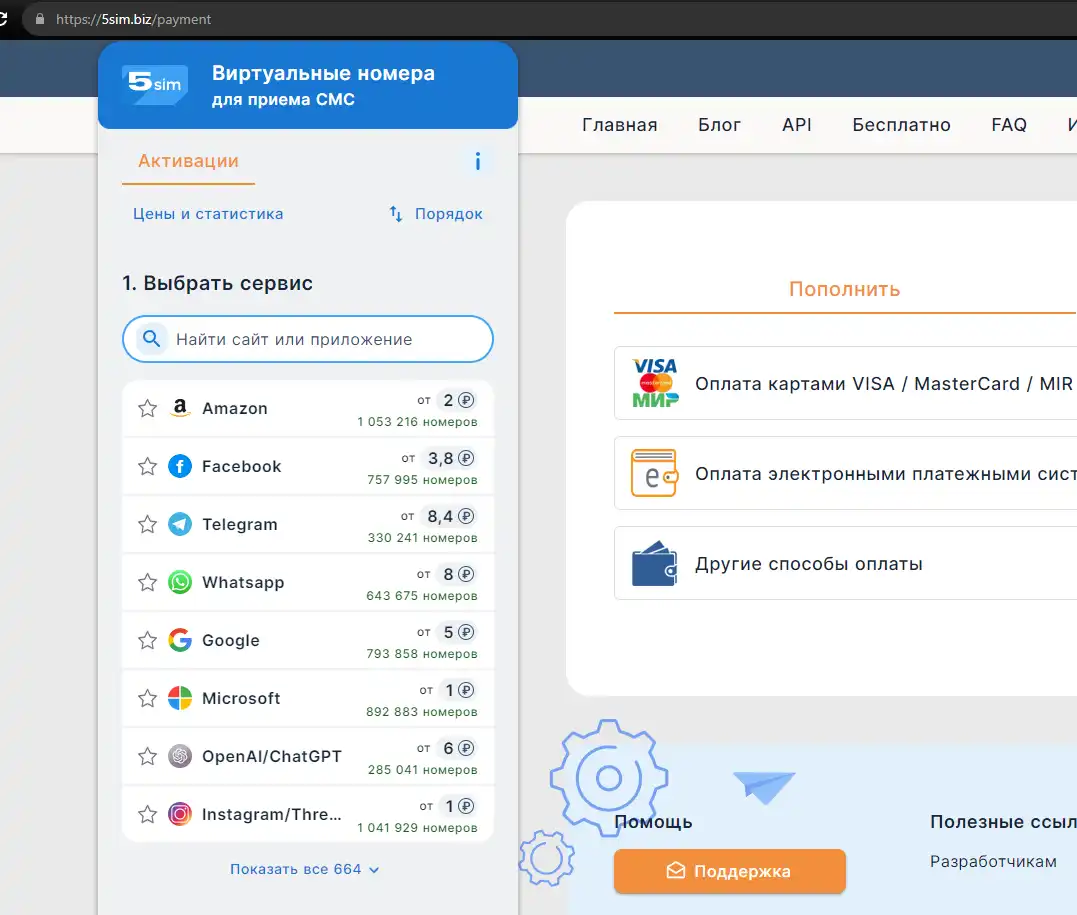The height and width of the screenshot is (915, 1077).
Task: Click the Instagram logo icon
Action: [x=180, y=814]
